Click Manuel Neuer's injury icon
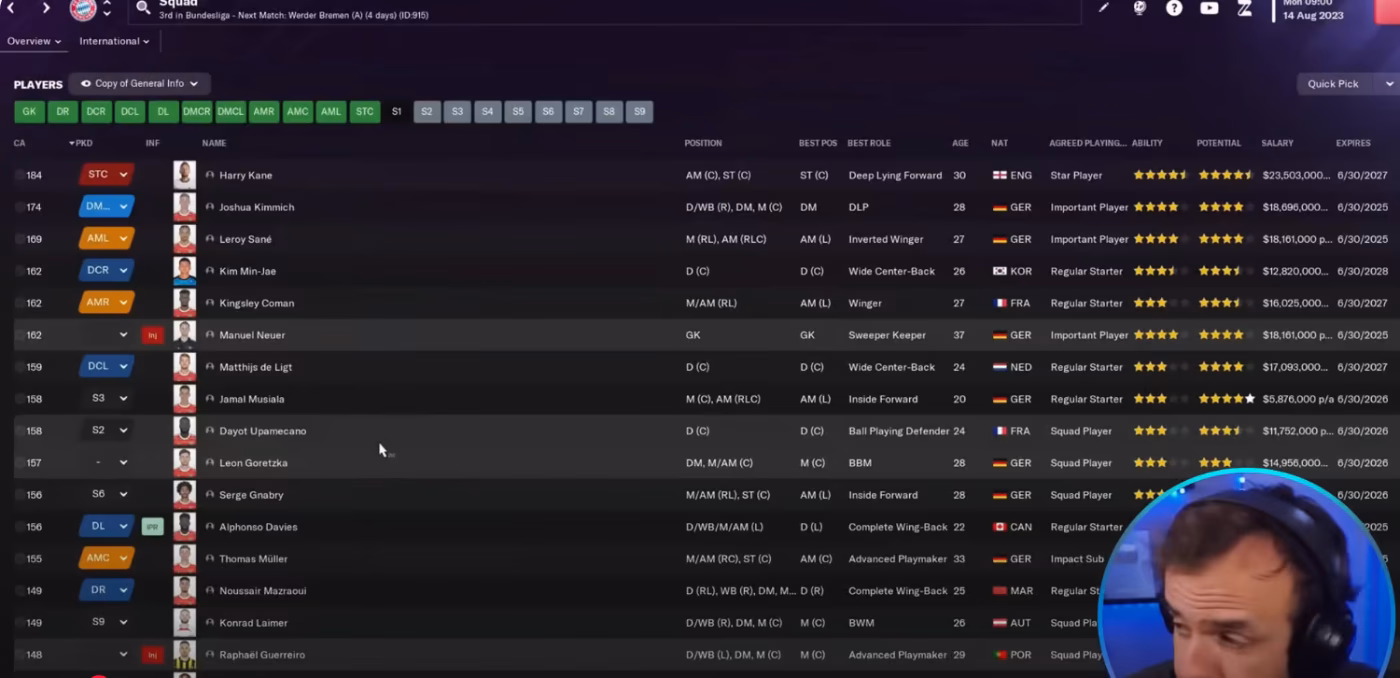 click(x=152, y=334)
